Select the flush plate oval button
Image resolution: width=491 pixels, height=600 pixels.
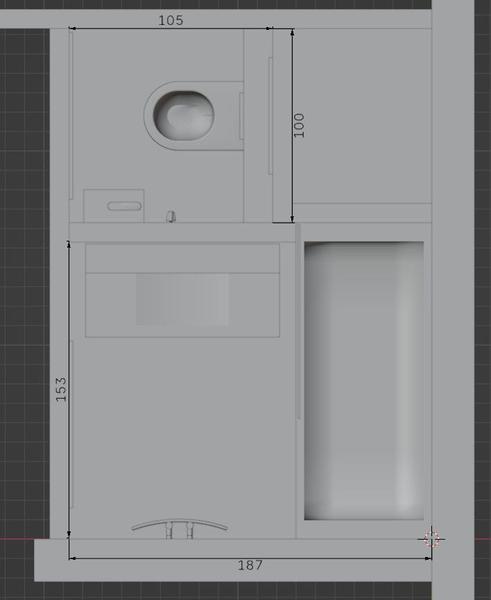[x=124, y=206]
